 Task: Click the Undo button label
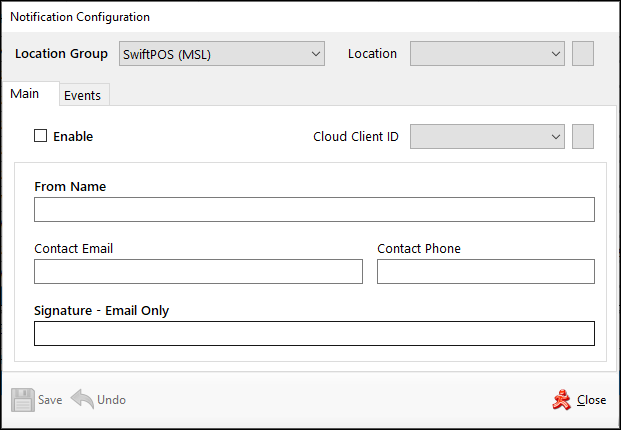111,400
